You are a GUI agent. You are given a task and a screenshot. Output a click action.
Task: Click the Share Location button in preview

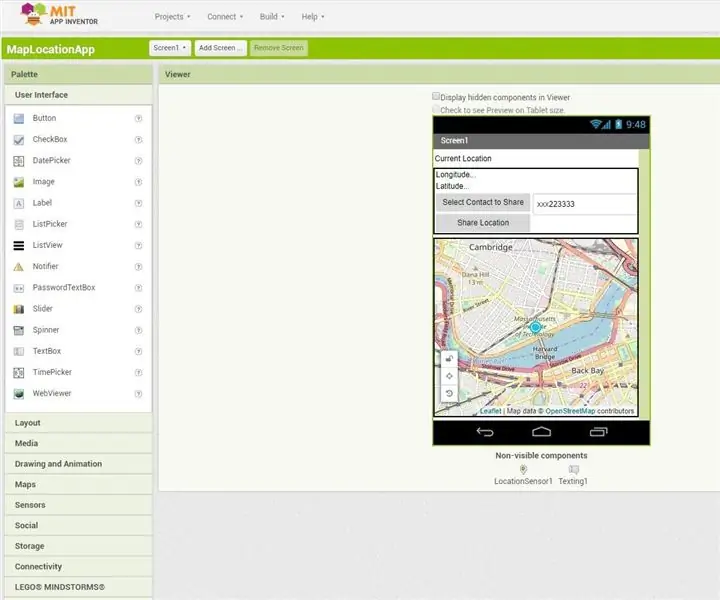[483, 223]
